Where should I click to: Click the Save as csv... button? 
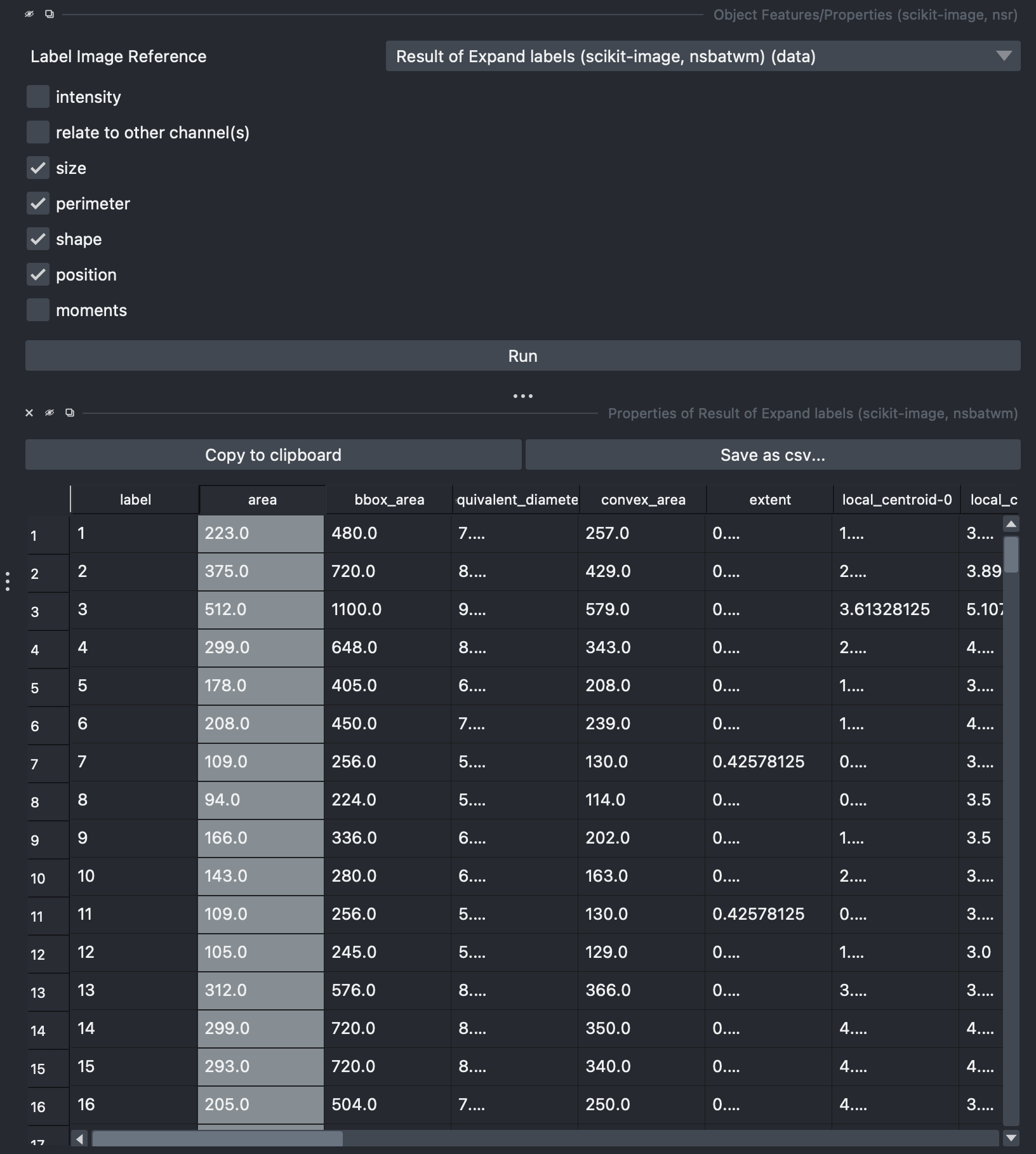pos(773,455)
